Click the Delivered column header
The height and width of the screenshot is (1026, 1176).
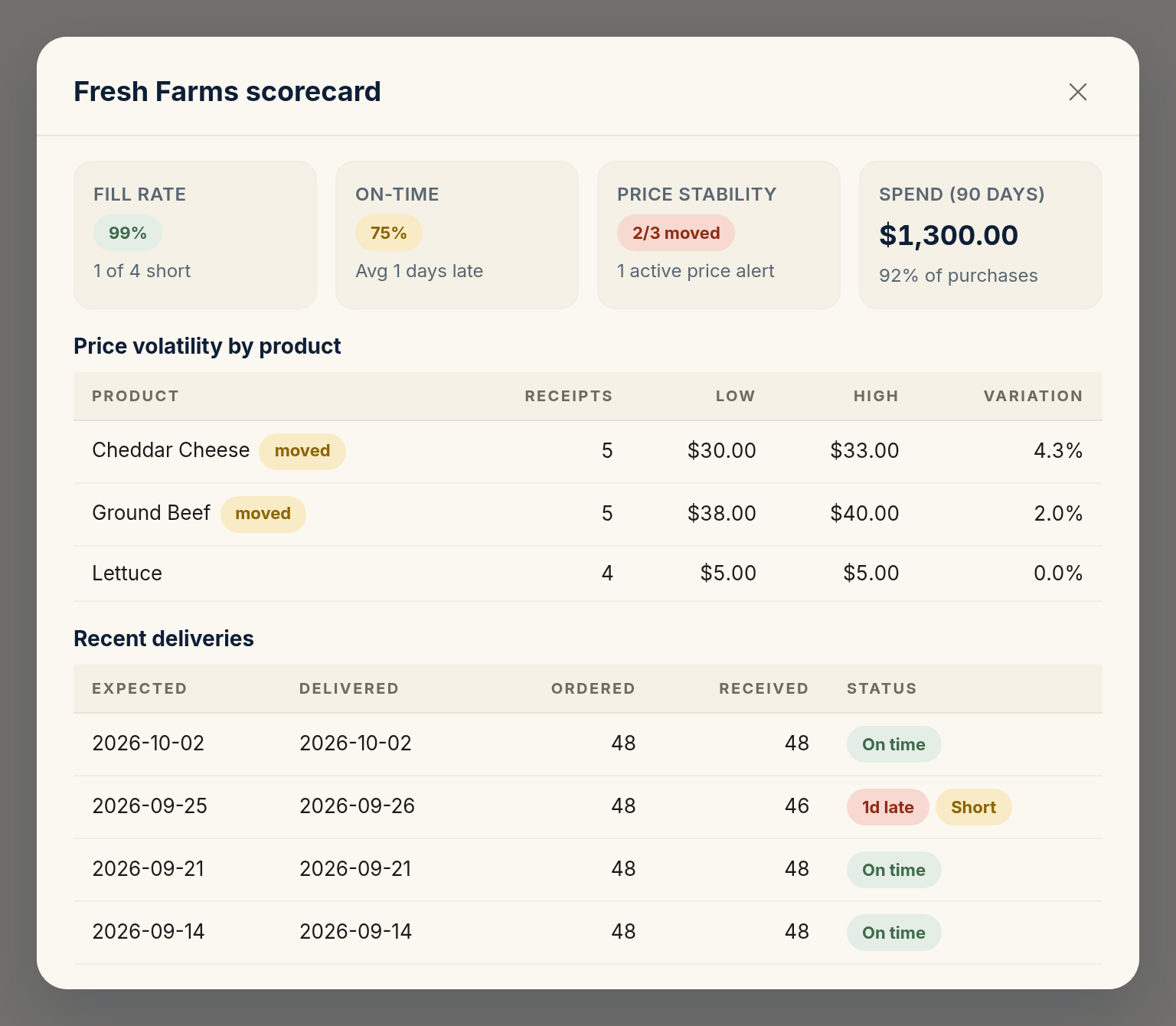349,688
